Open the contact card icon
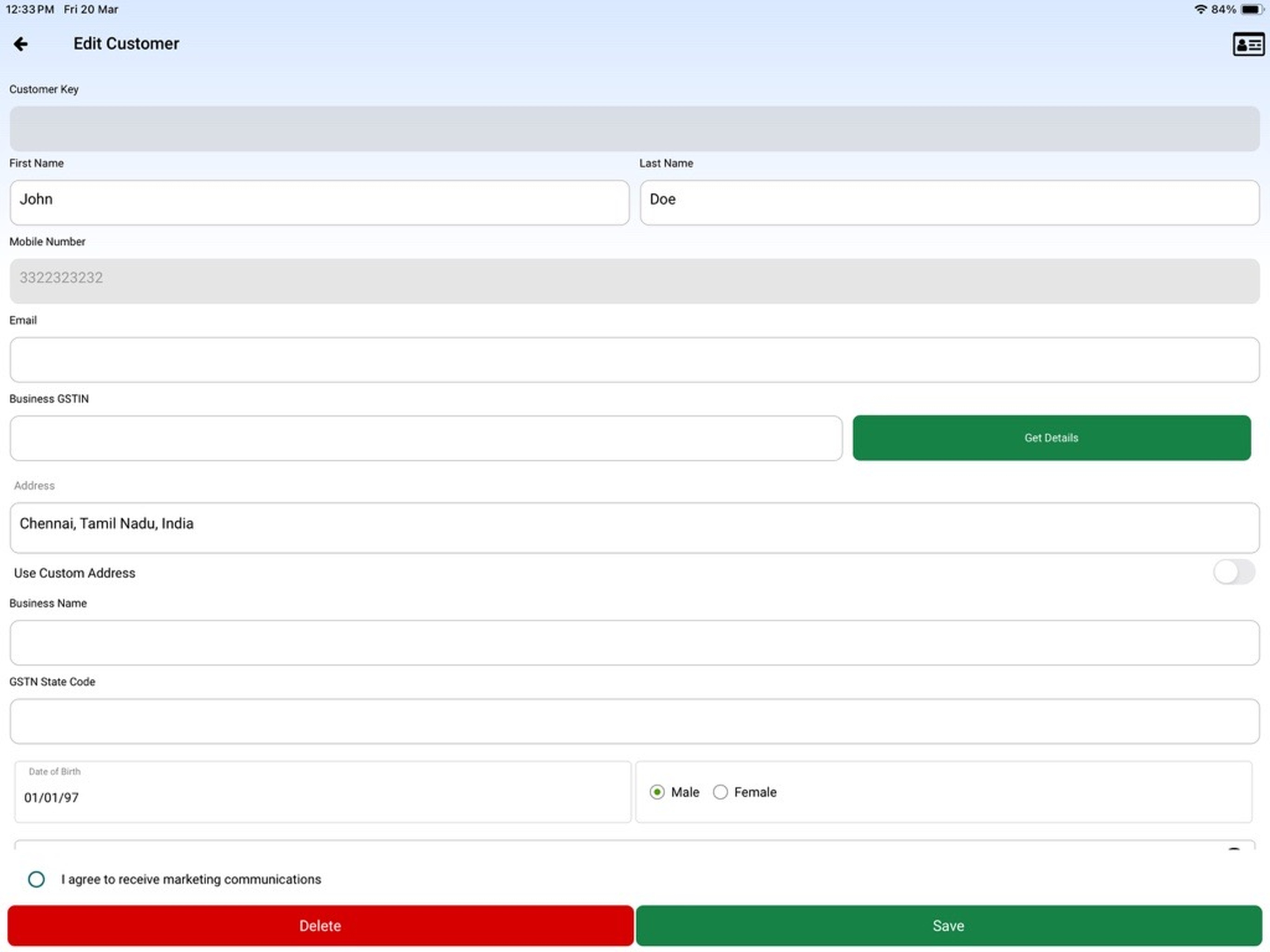Viewport: 1270px width, 952px height. 1248,44
